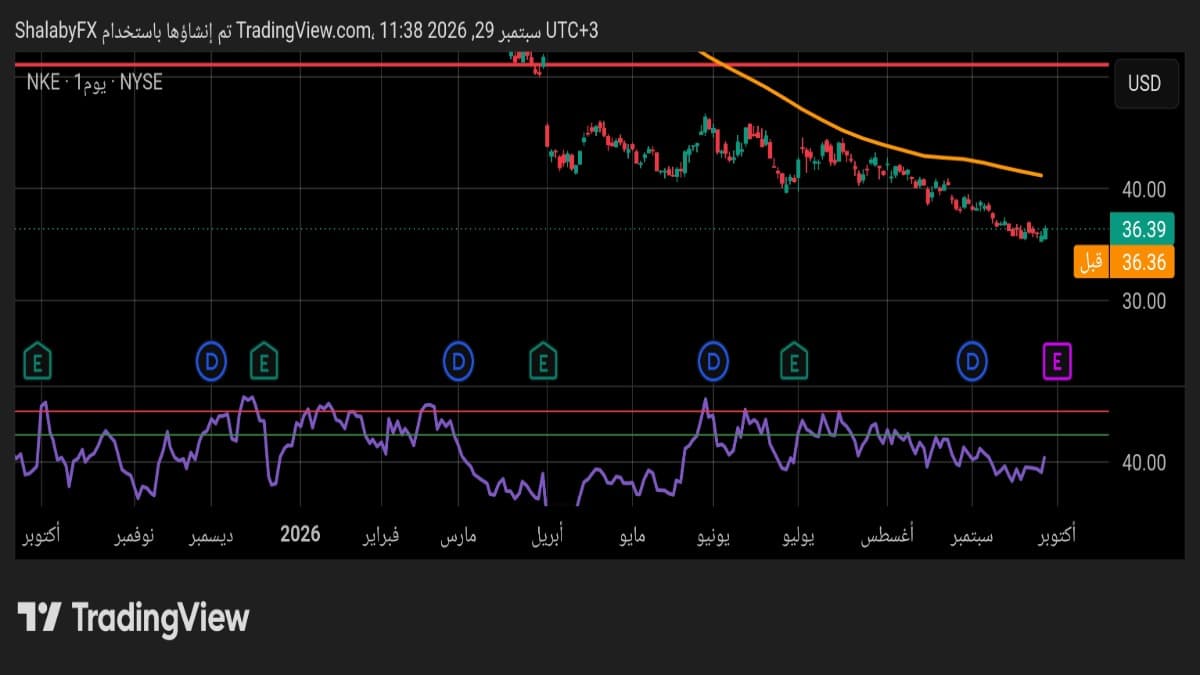Open the dividend D marker above ديسمبر
1200x675 pixels.
pos(211,360)
